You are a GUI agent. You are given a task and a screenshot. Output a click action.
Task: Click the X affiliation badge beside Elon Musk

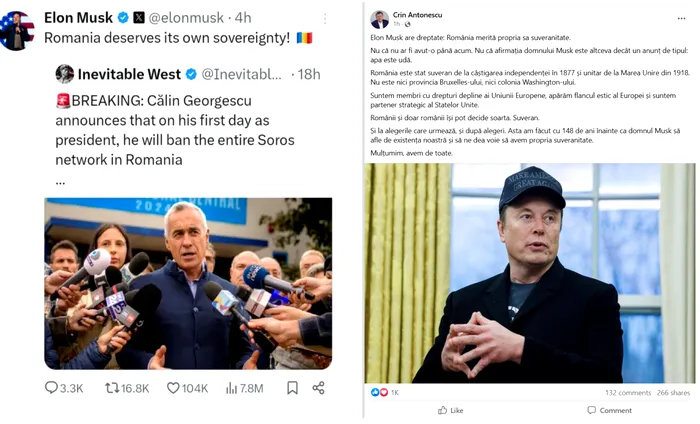(139, 18)
